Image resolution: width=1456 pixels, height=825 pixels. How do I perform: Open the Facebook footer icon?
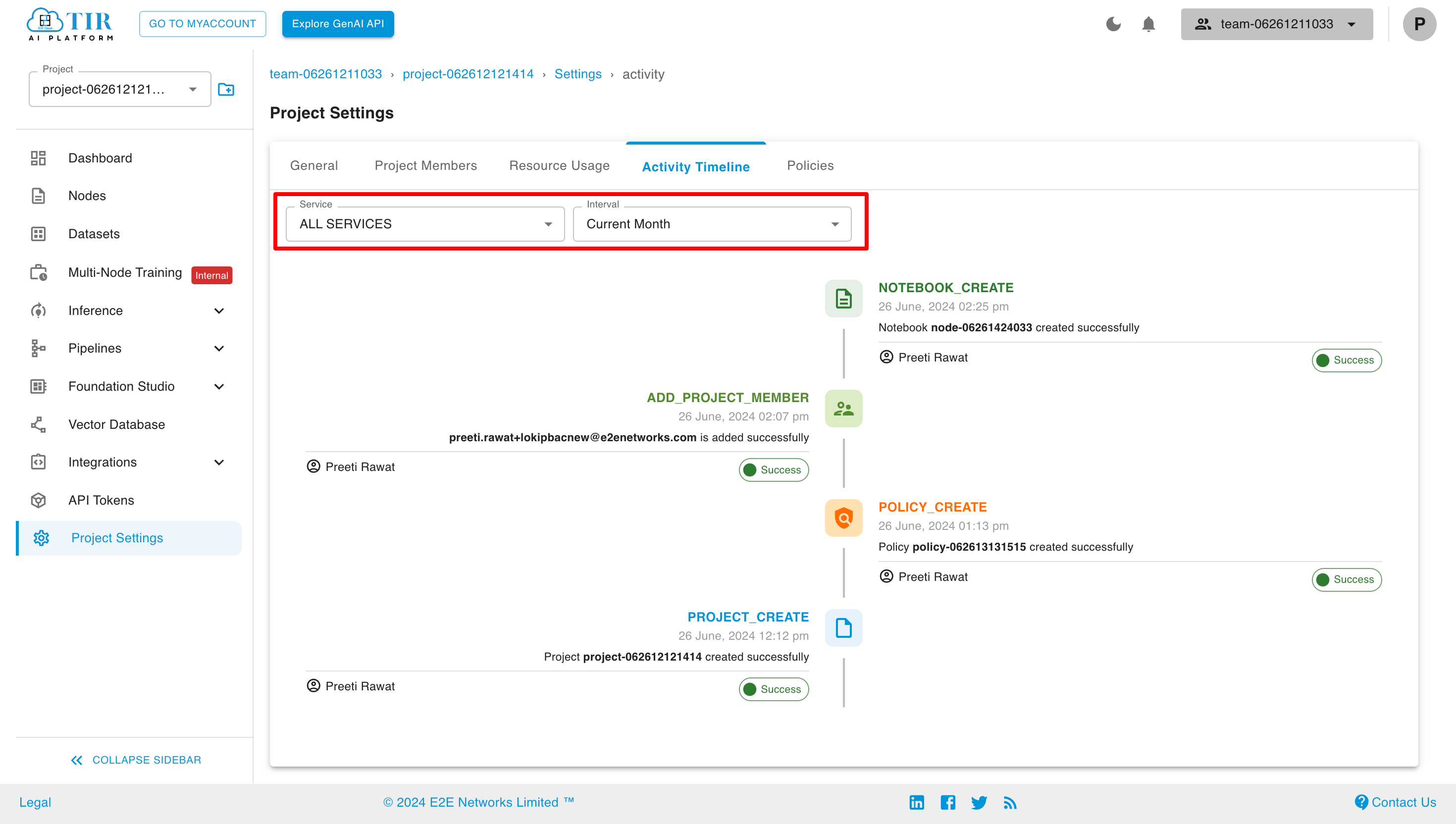tap(948, 802)
